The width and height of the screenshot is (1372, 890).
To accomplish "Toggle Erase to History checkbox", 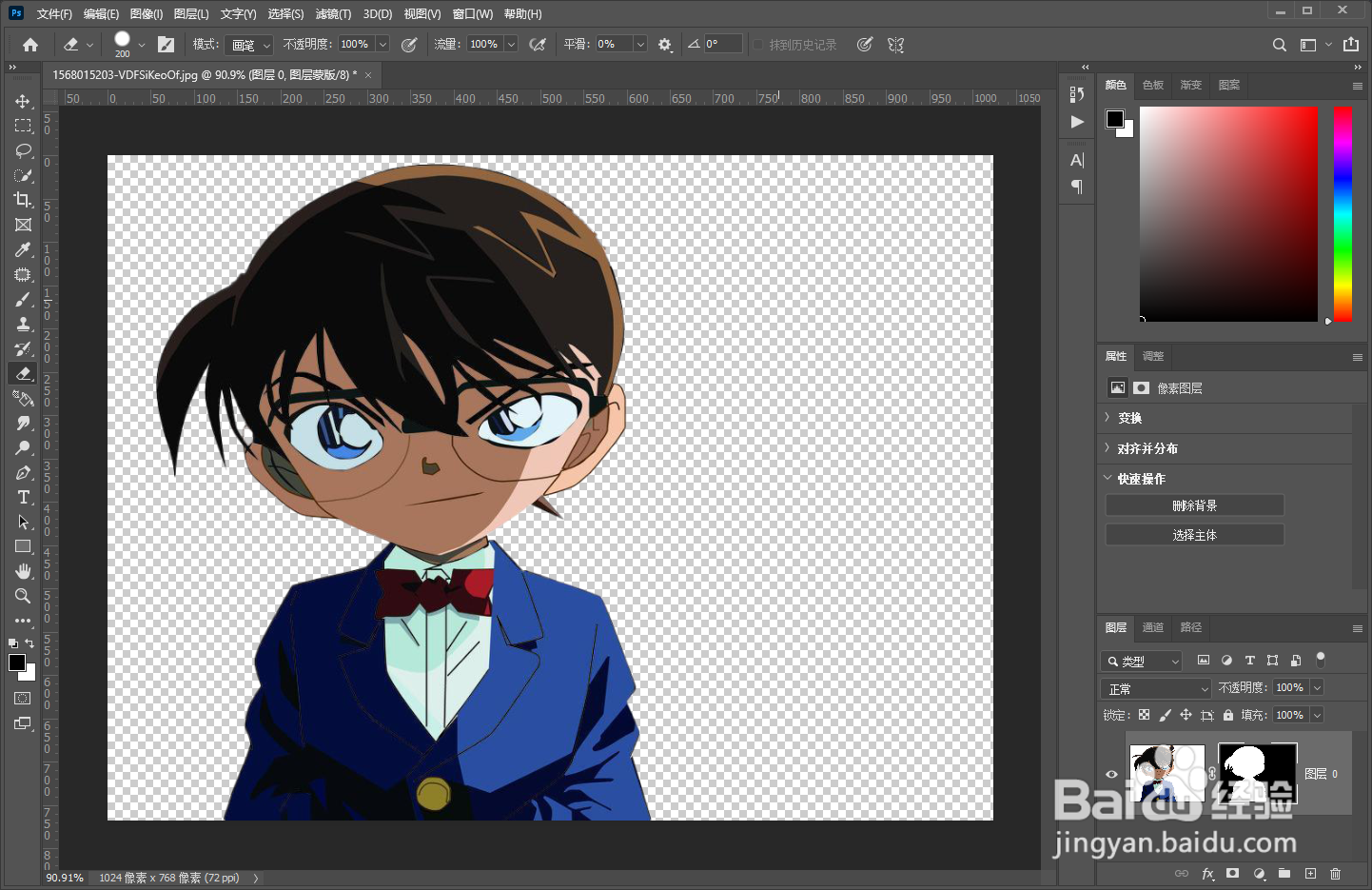I will tap(758, 45).
